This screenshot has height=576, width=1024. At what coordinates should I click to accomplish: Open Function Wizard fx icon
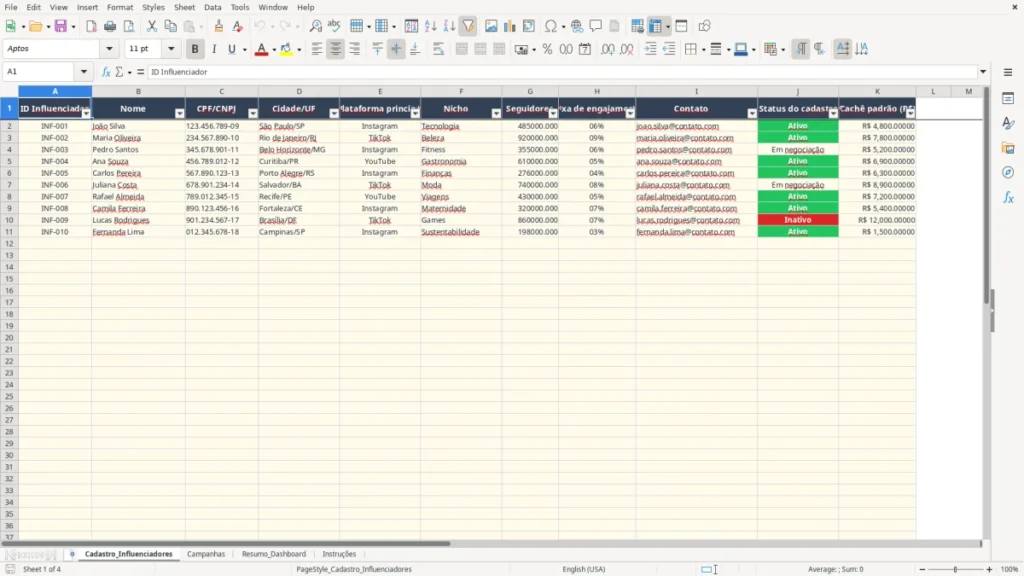106,72
